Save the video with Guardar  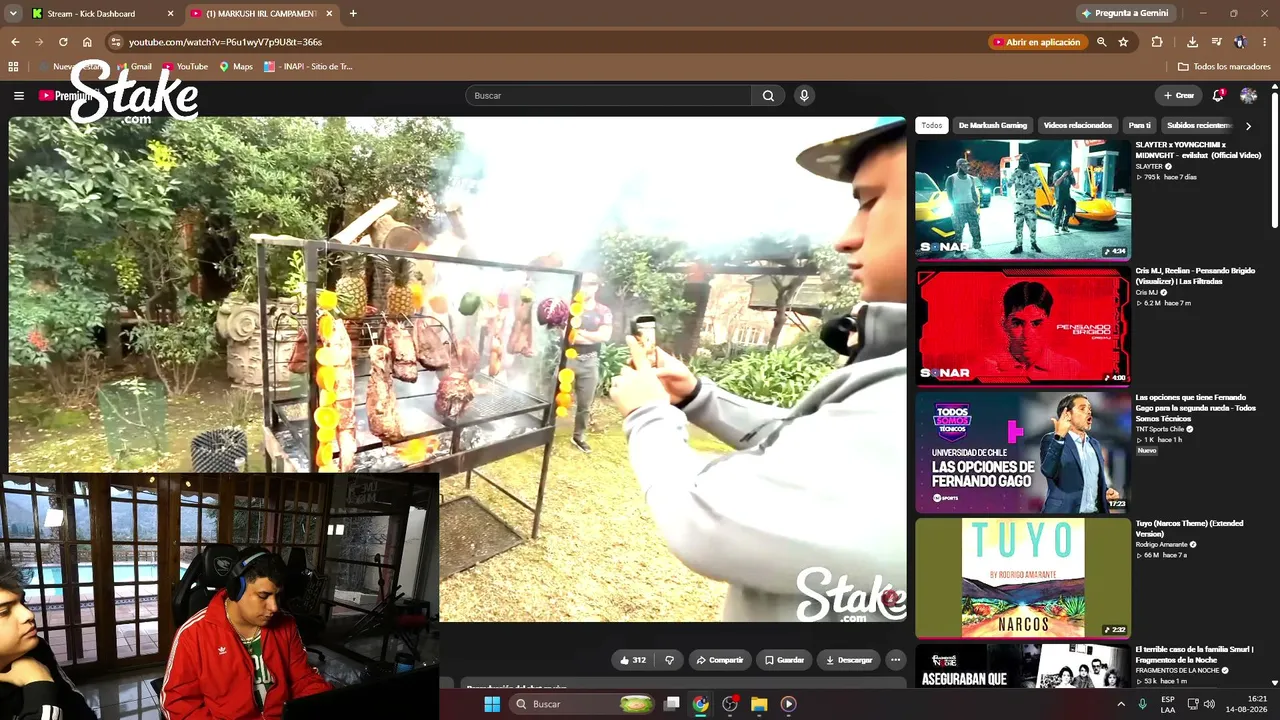tap(784, 660)
